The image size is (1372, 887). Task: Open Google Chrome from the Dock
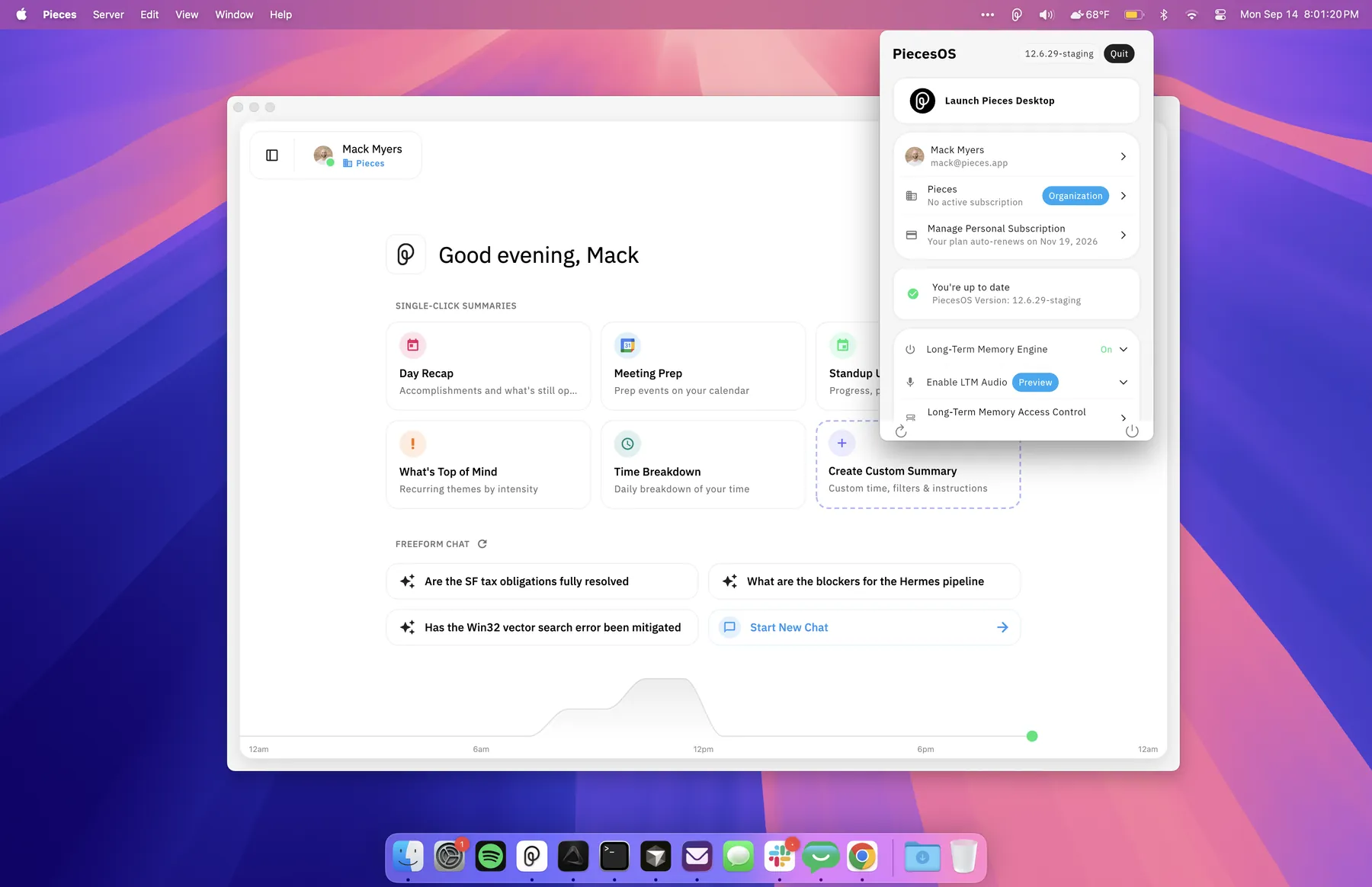tap(862, 857)
